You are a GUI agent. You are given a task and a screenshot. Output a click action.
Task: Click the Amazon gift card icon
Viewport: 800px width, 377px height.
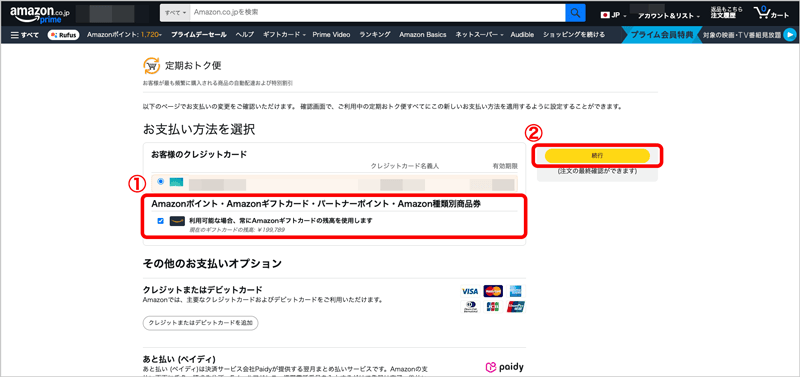[x=177, y=221]
